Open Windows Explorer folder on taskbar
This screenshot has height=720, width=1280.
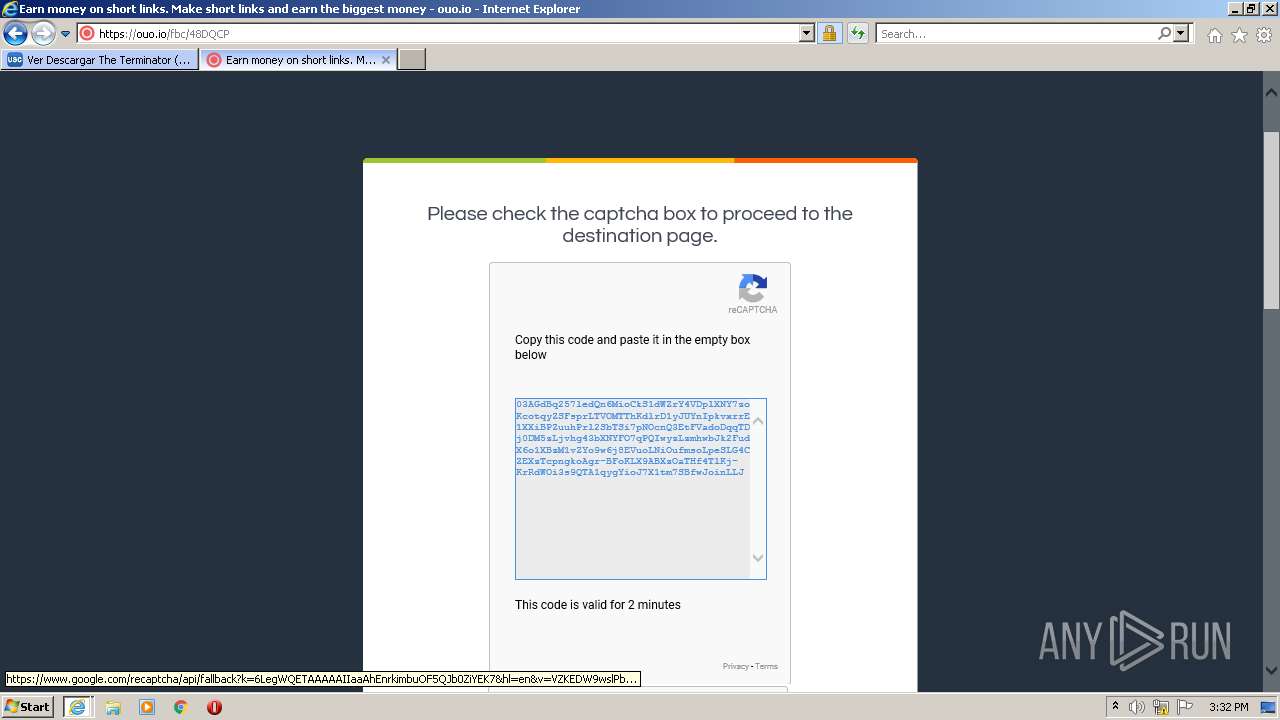coord(113,707)
